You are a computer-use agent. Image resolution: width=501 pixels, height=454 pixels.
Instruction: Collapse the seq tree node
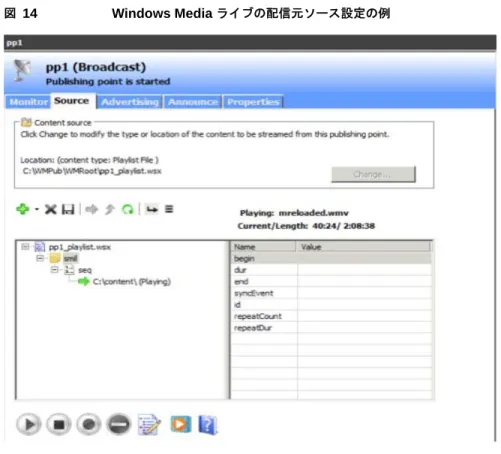coord(55,270)
